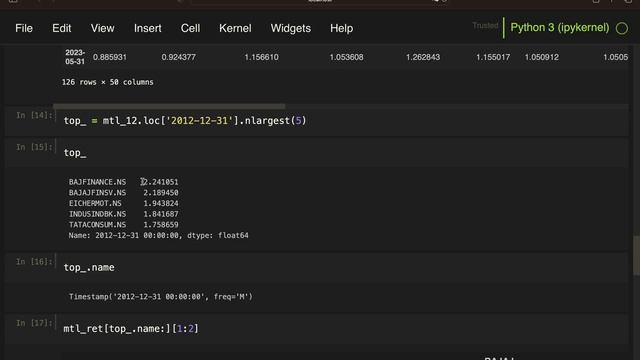The image size is (640, 360).
Task: Click the In [16] prompt label
Action: 34,262
